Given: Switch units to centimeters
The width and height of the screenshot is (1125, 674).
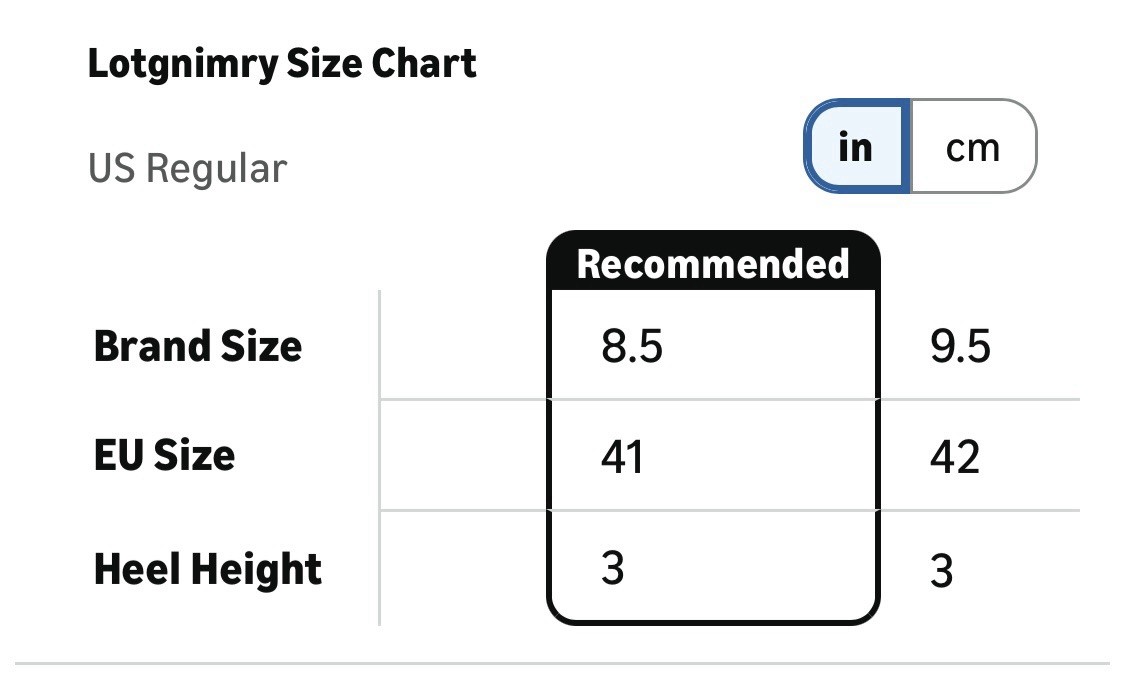Looking at the screenshot, I should coord(972,147).
